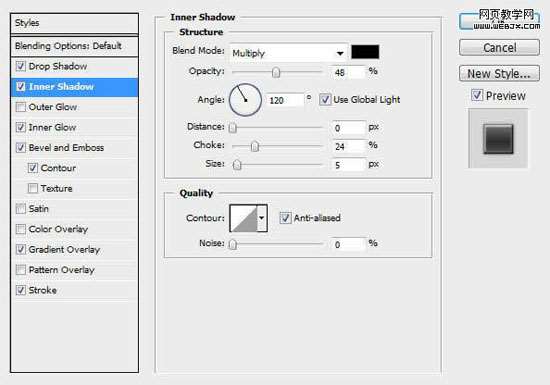Click the style preview thumbnail
The width and height of the screenshot is (550, 385).
(498, 138)
